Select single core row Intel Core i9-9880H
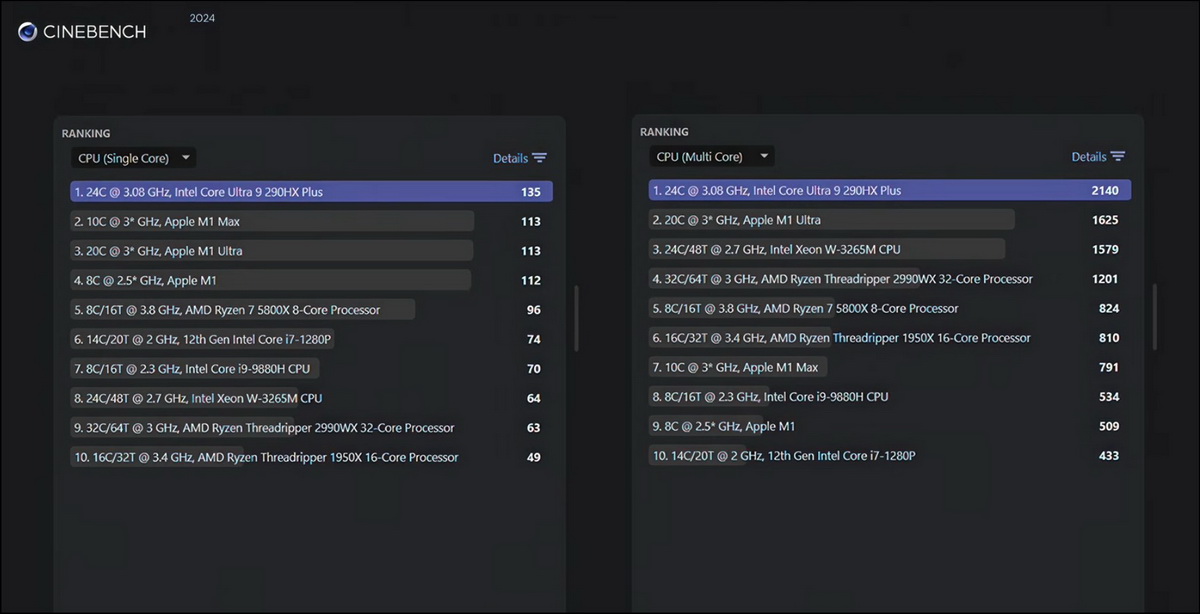Image resolution: width=1200 pixels, height=614 pixels. point(311,369)
